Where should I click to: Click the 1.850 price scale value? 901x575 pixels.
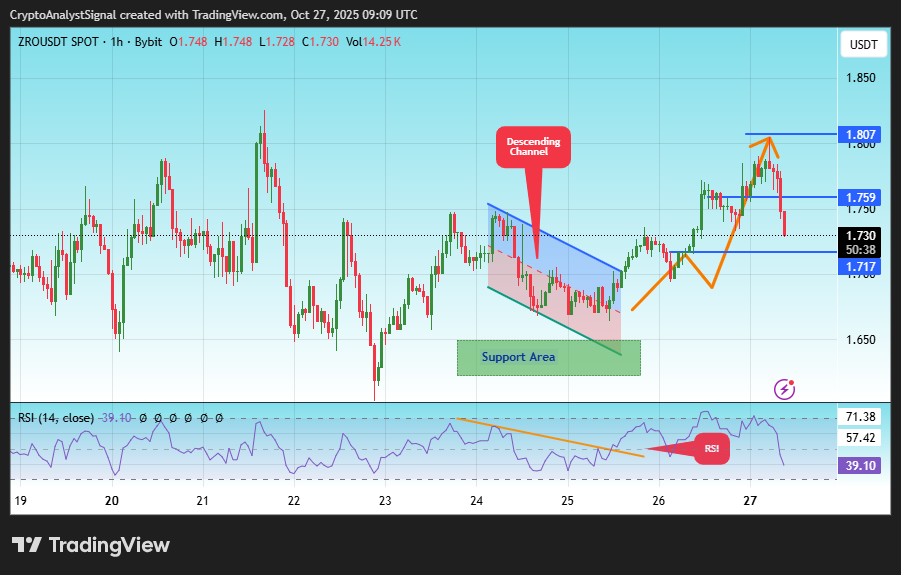pos(861,78)
